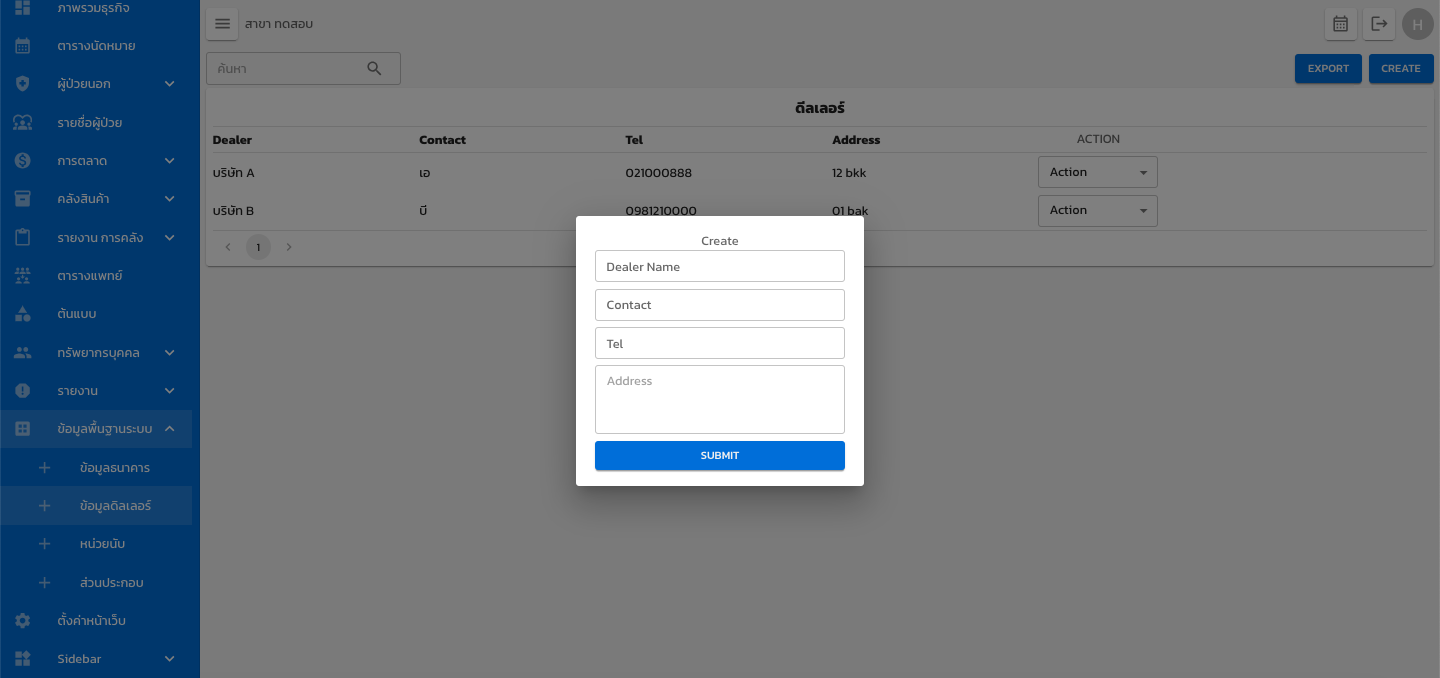Click the hamburger menu icon
The width and height of the screenshot is (1440, 678).
(x=222, y=24)
